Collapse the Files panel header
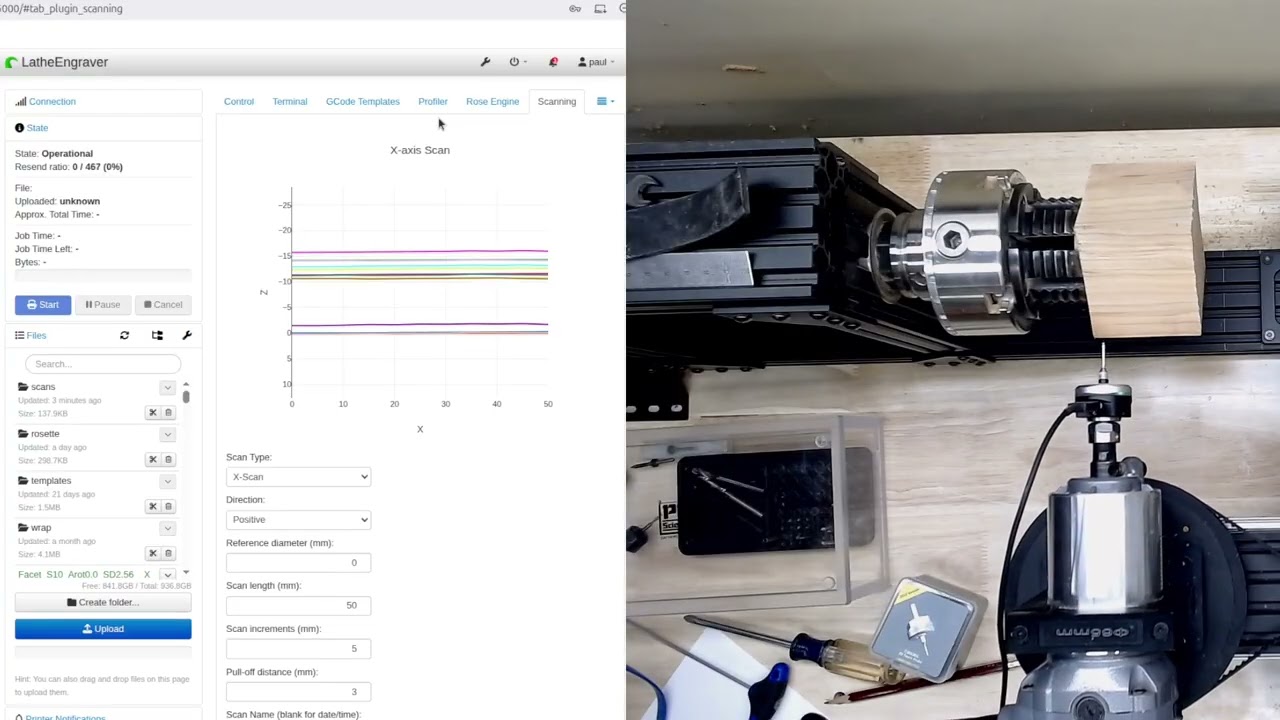This screenshot has width=1280, height=720. 36,335
